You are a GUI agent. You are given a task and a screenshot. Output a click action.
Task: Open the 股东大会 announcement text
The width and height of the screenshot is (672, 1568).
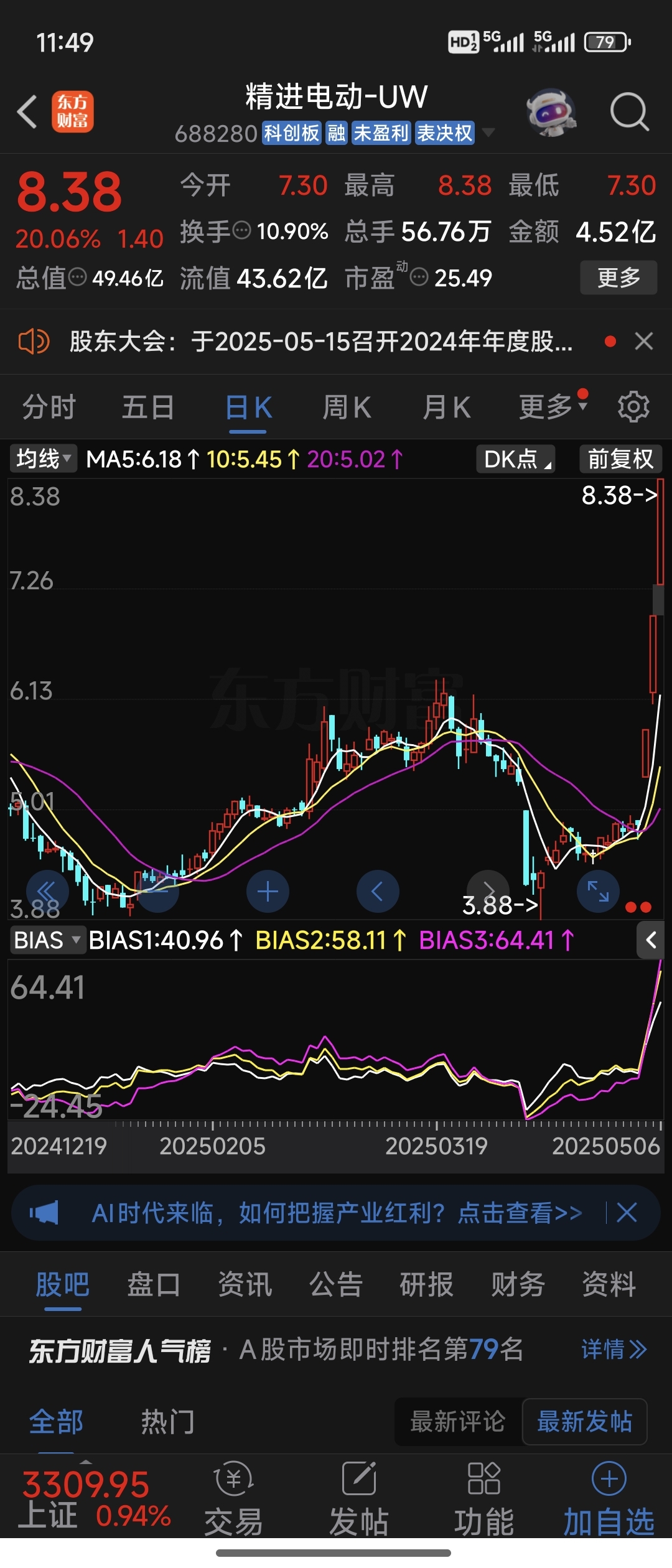[321, 342]
